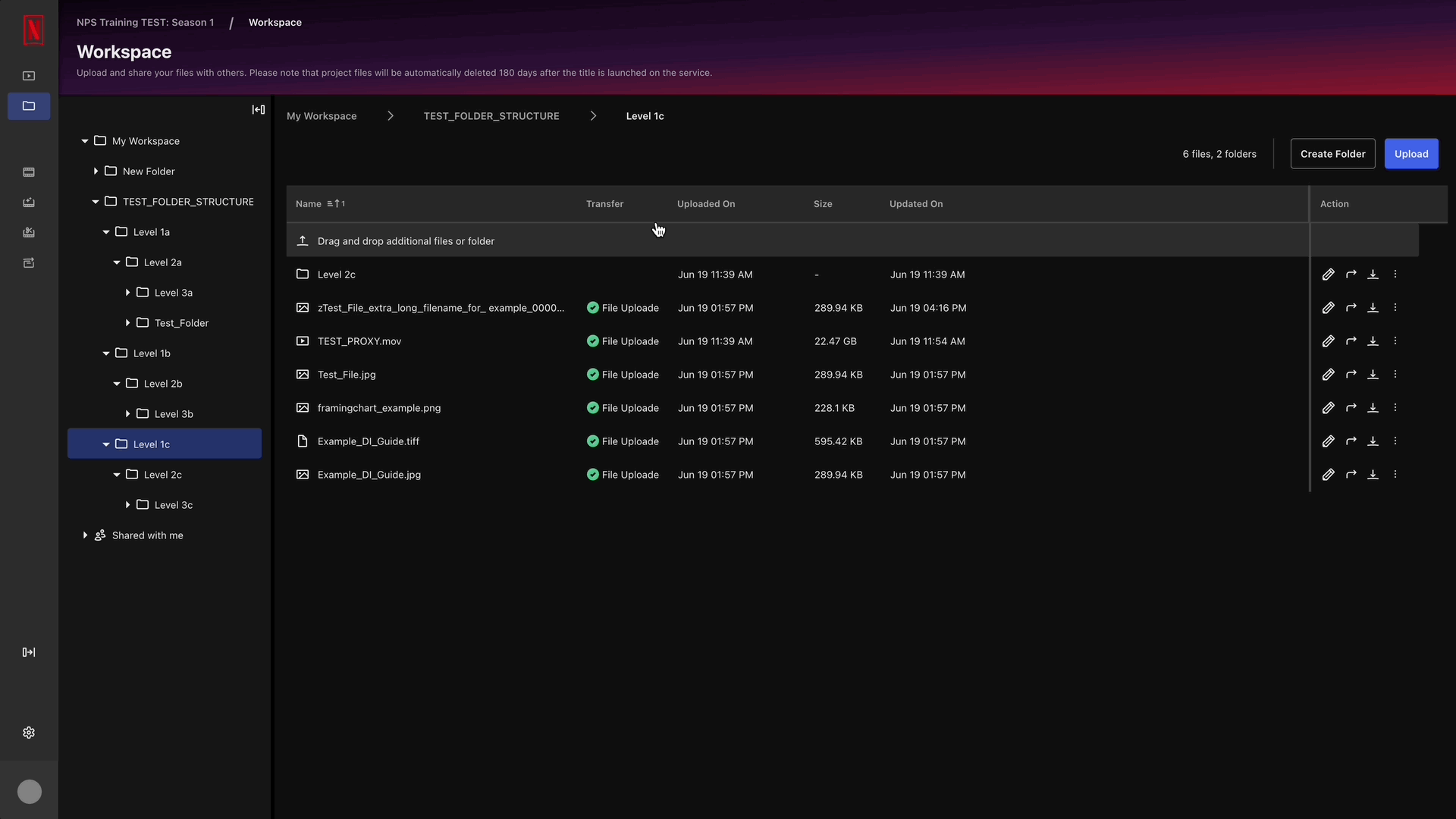
Task: Click the settings gear icon in sidebar
Action: coord(29,732)
